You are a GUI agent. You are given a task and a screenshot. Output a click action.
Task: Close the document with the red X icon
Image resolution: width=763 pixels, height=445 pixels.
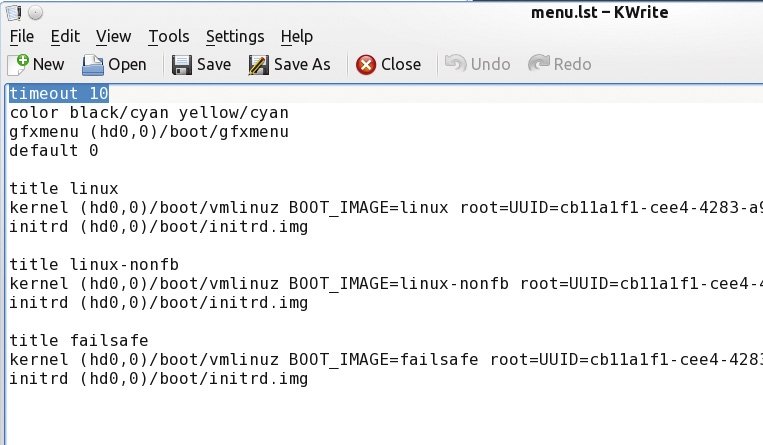pos(366,65)
